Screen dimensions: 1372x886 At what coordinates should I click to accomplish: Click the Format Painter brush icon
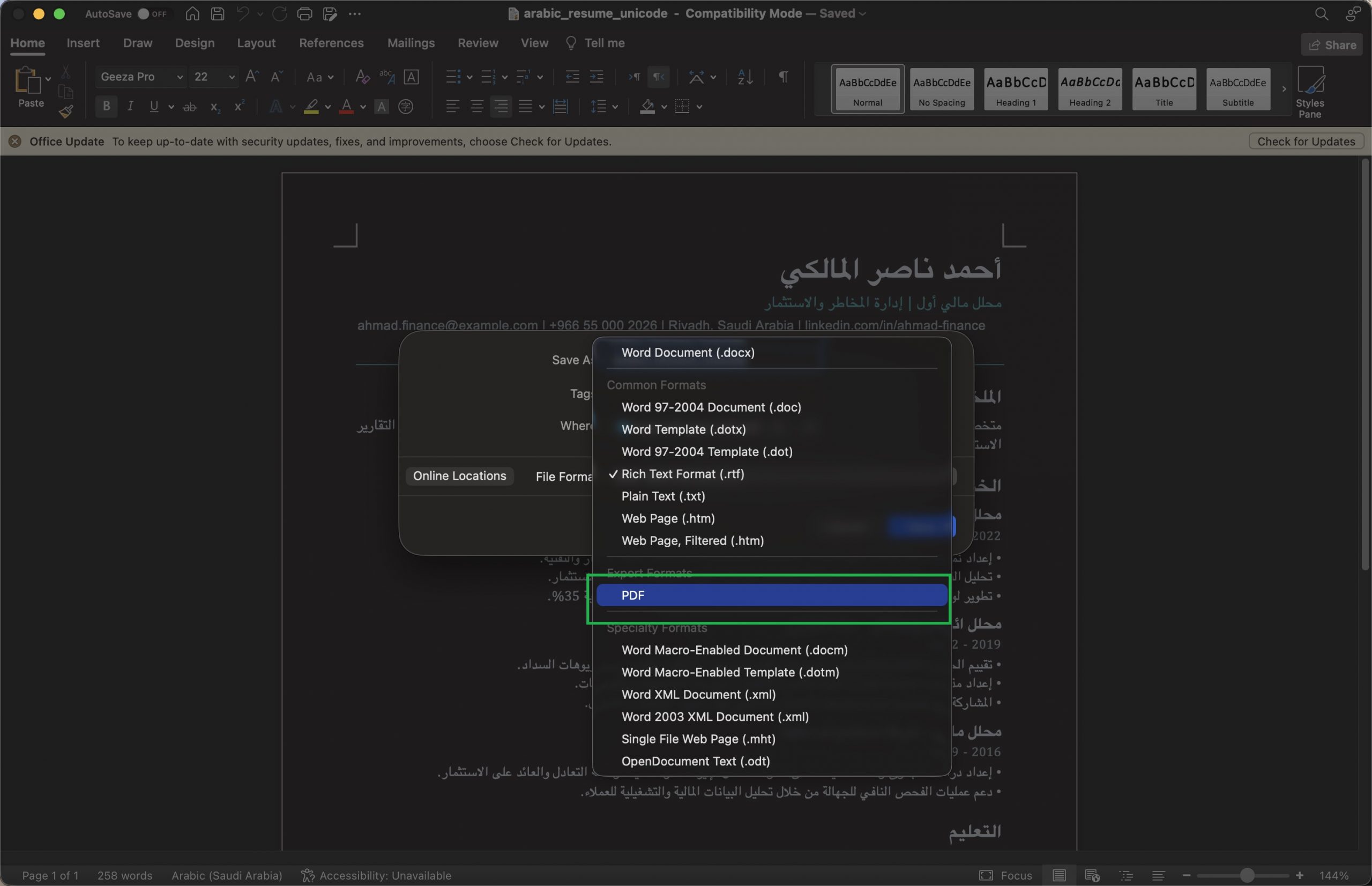(x=65, y=111)
